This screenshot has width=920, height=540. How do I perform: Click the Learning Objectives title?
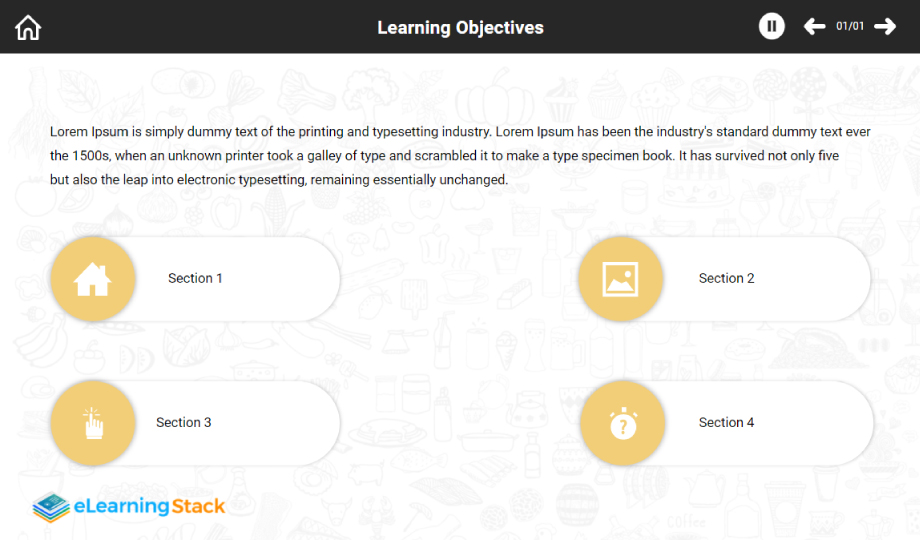(460, 28)
